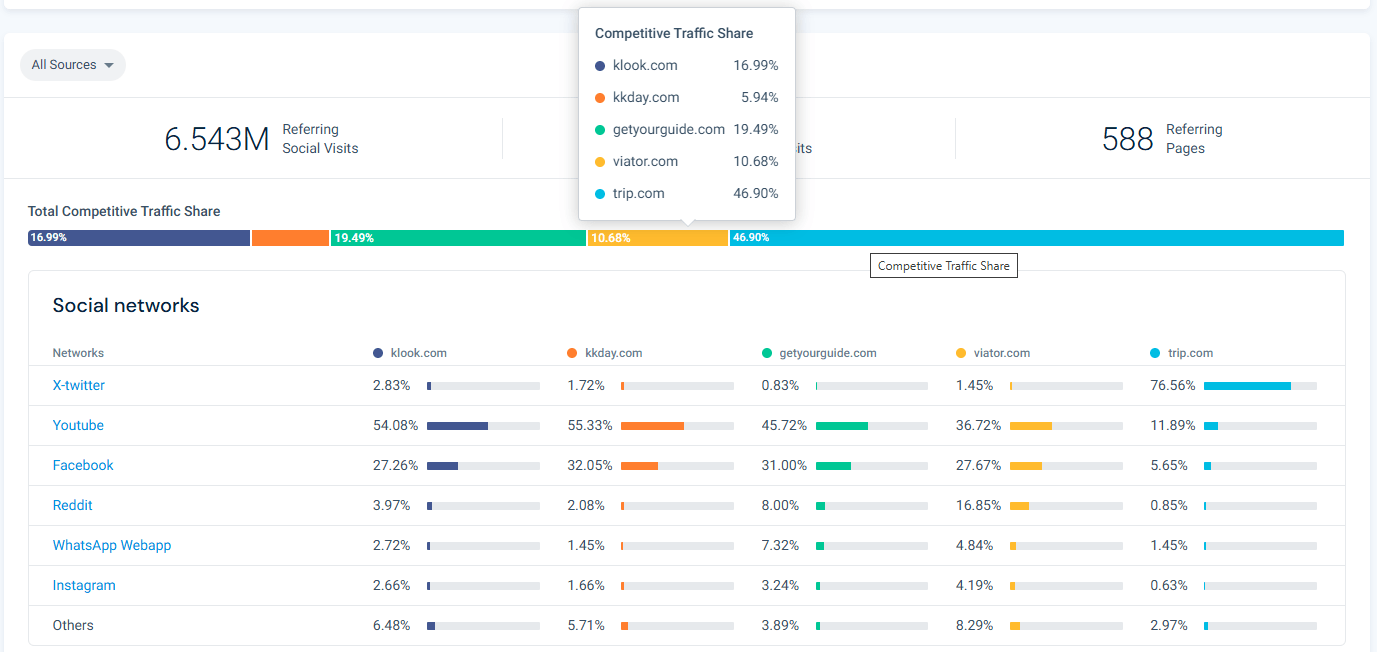Click the X-twitter trip.com progress bar
The image size is (1377, 652).
click(x=1260, y=386)
